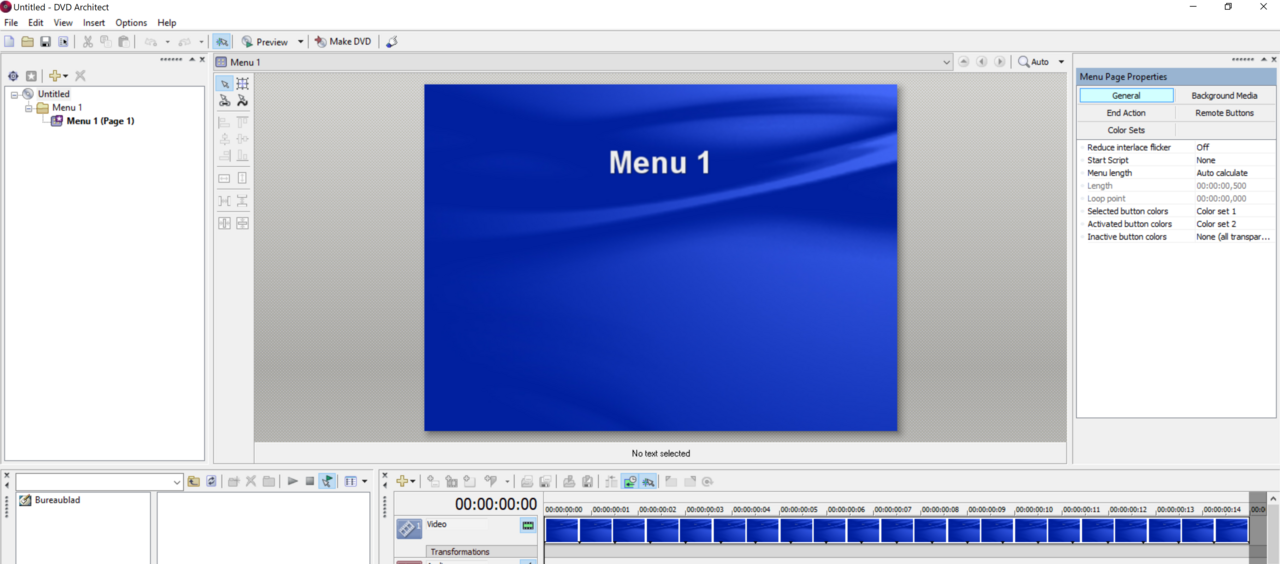Switch to the Background Media tab
This screenshot has height=564, width=1280.
1224,96
